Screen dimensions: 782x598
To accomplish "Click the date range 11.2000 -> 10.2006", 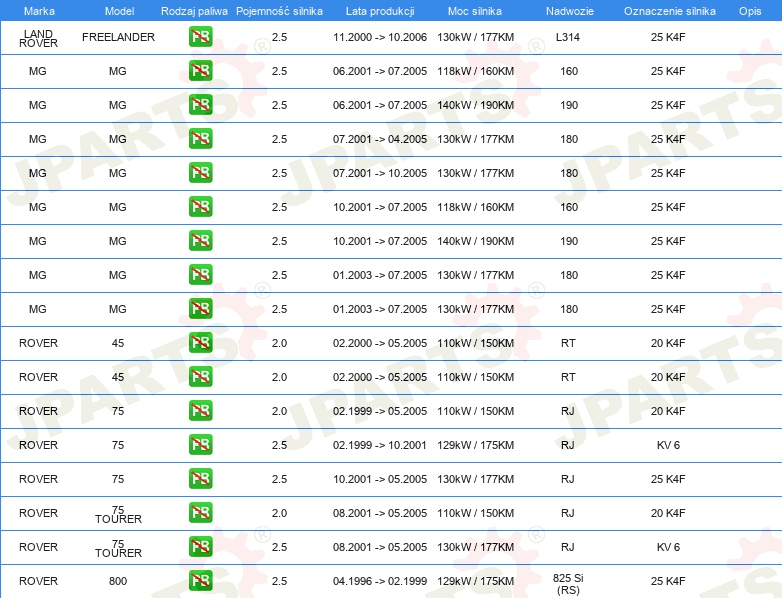I will 380,37.
